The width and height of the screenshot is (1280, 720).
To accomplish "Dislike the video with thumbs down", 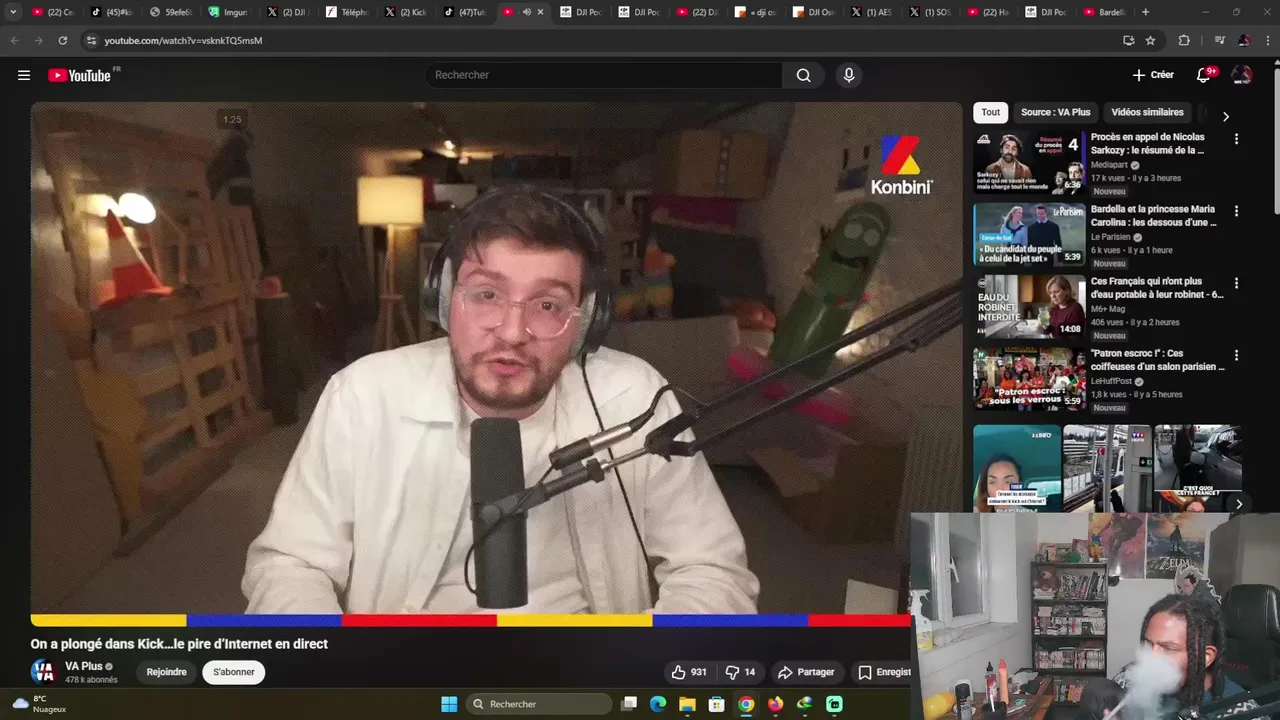I will [741, 672].
